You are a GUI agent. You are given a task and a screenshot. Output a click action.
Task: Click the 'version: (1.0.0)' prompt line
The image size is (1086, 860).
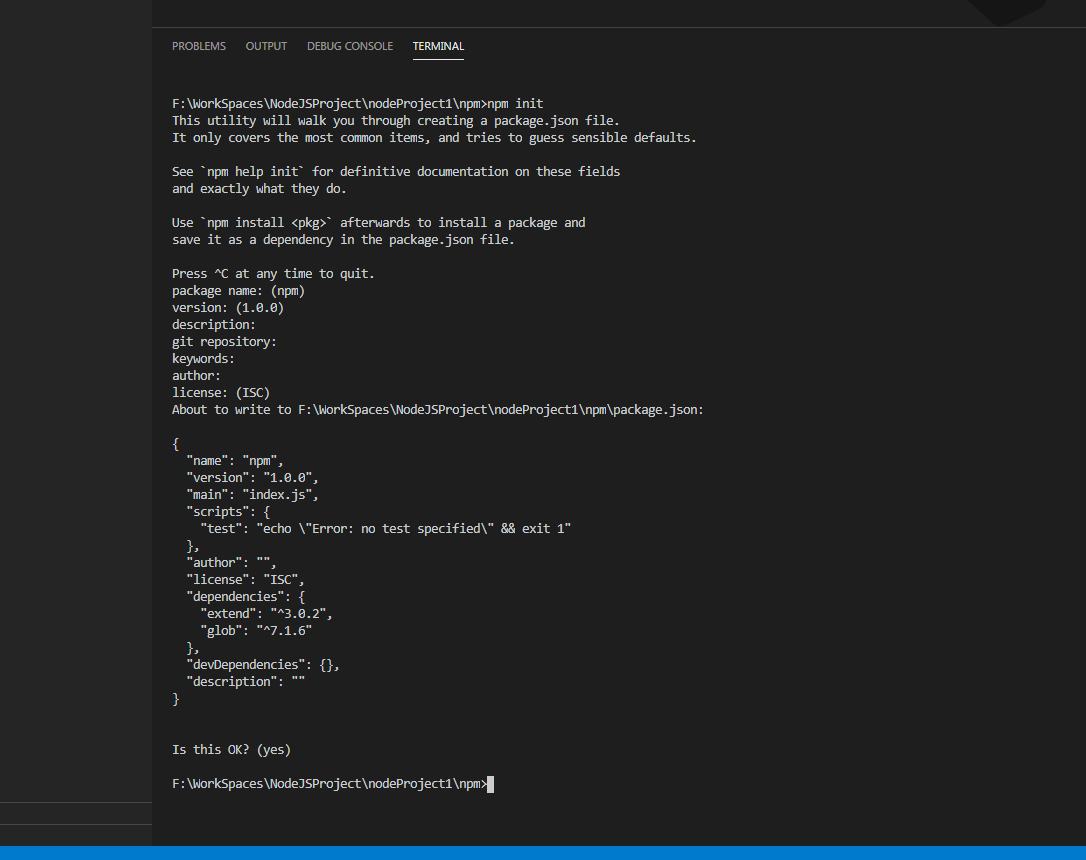[228, 307]
